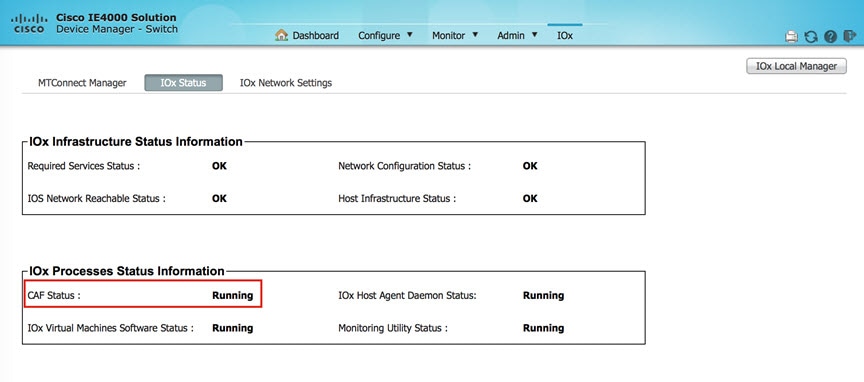
Task: Click the Running value for Monitoring Utility Status
Action: [543, 328]
